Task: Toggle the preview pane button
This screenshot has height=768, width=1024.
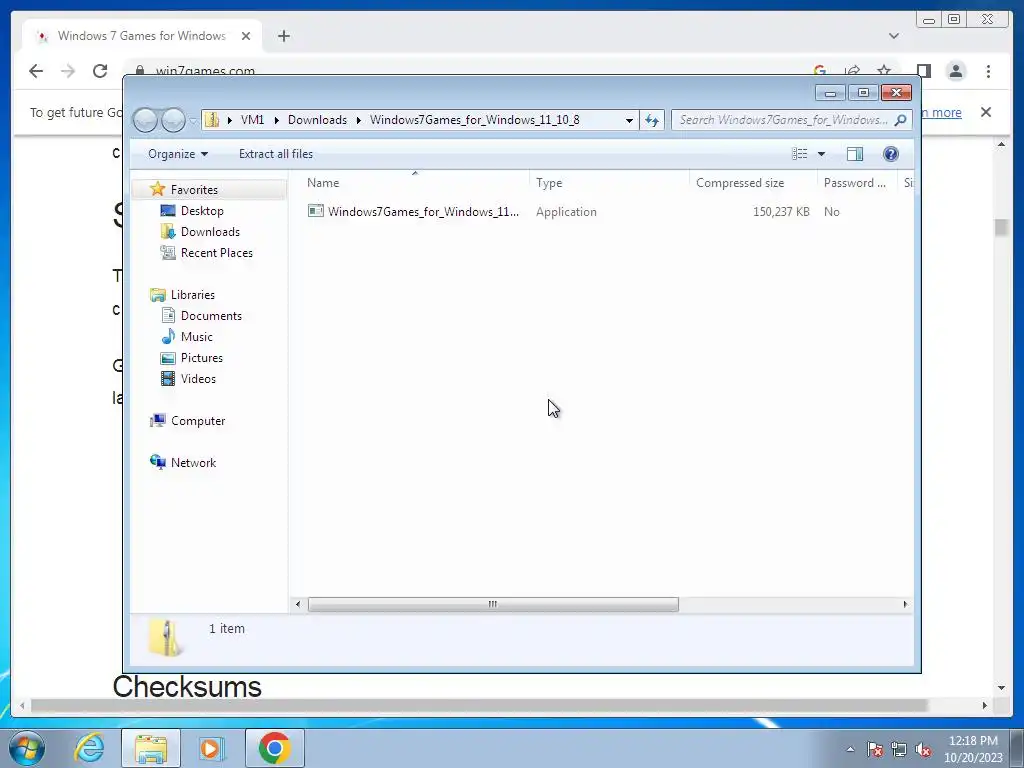Action: pyautogui.click(x=855, y=154)
